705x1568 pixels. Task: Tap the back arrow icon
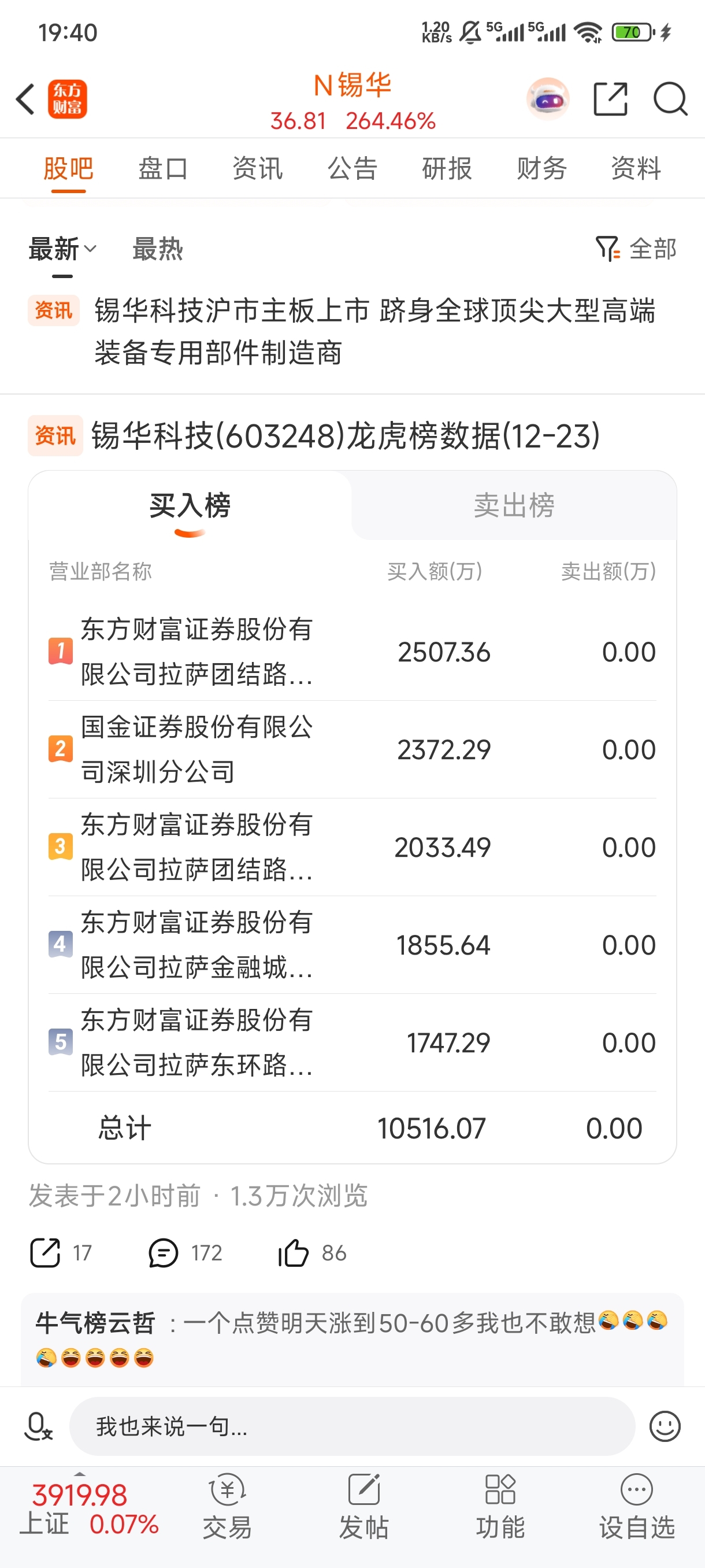pyautogui.click(x=25, y=99)
